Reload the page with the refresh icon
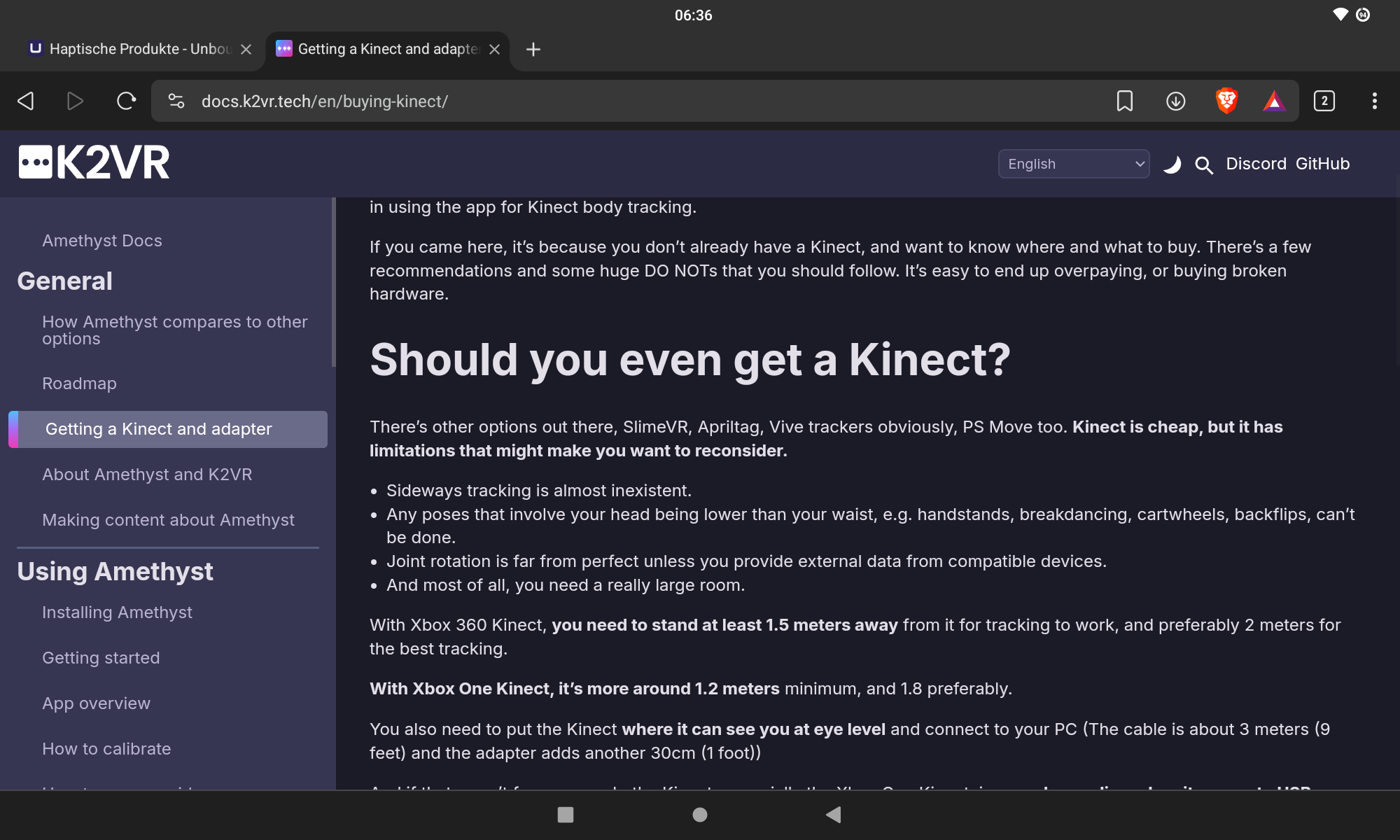This screenshot has height=840, width=1400. [x=126, y=101]
